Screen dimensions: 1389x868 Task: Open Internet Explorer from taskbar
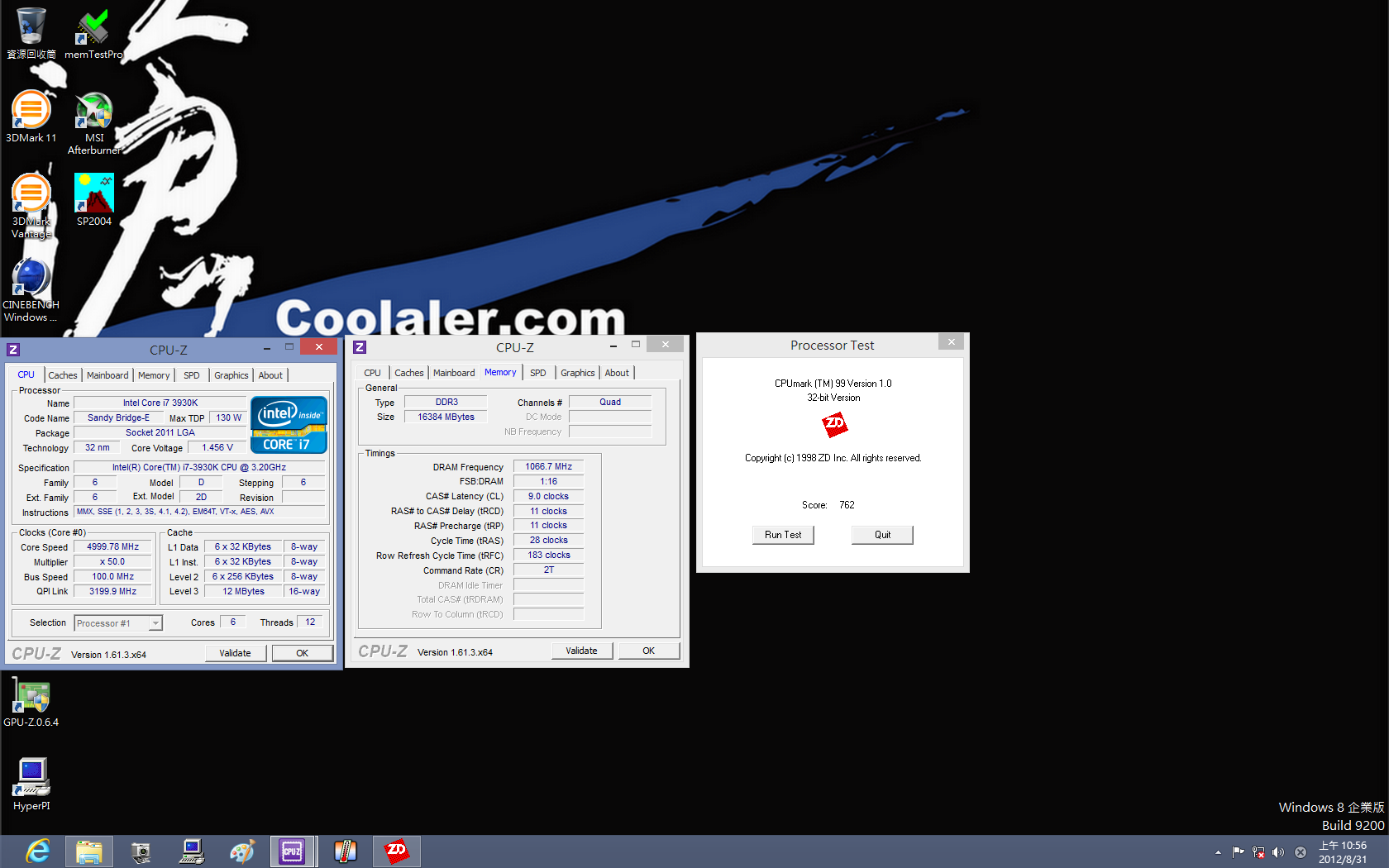[38, 851]
